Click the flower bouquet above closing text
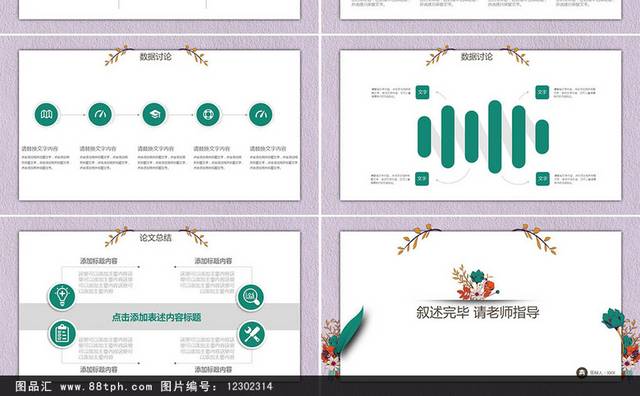 coord(476,283)
